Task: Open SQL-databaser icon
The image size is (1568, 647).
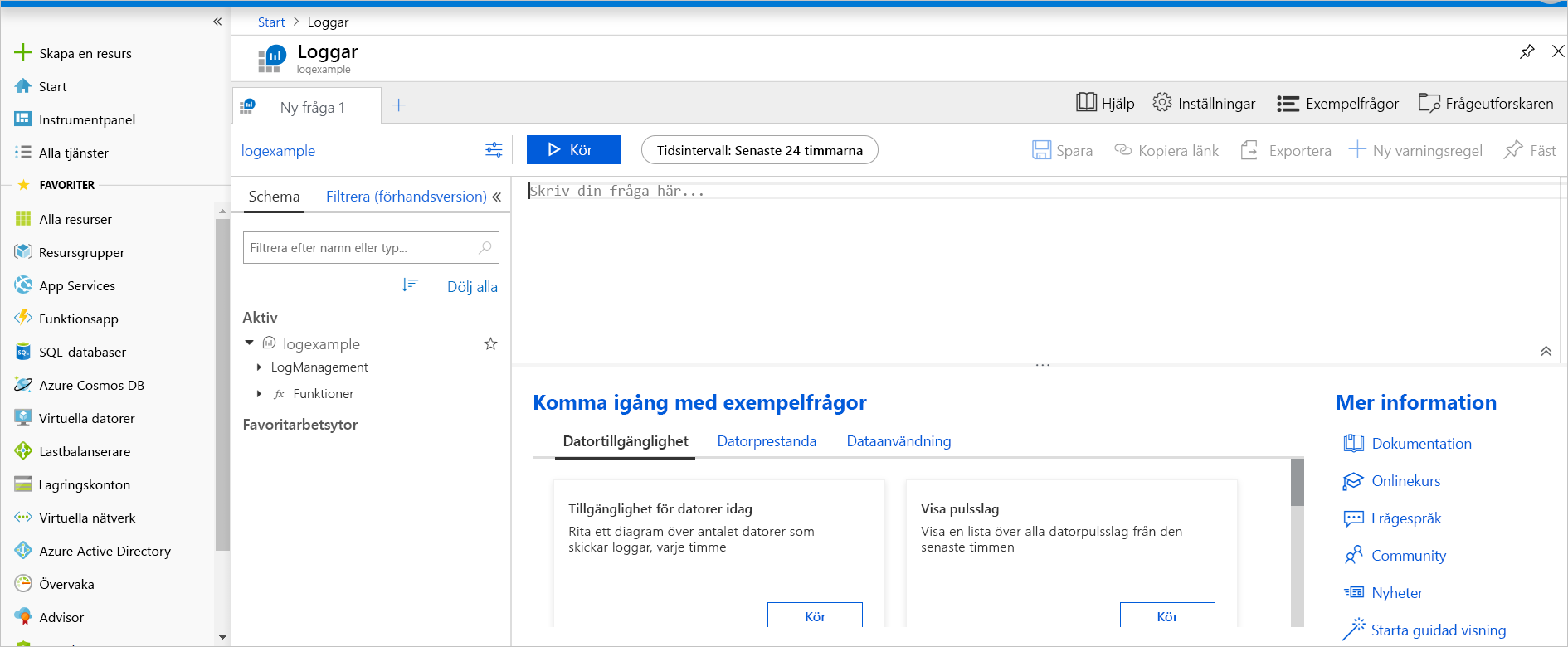Action: [x=23, y=352]
